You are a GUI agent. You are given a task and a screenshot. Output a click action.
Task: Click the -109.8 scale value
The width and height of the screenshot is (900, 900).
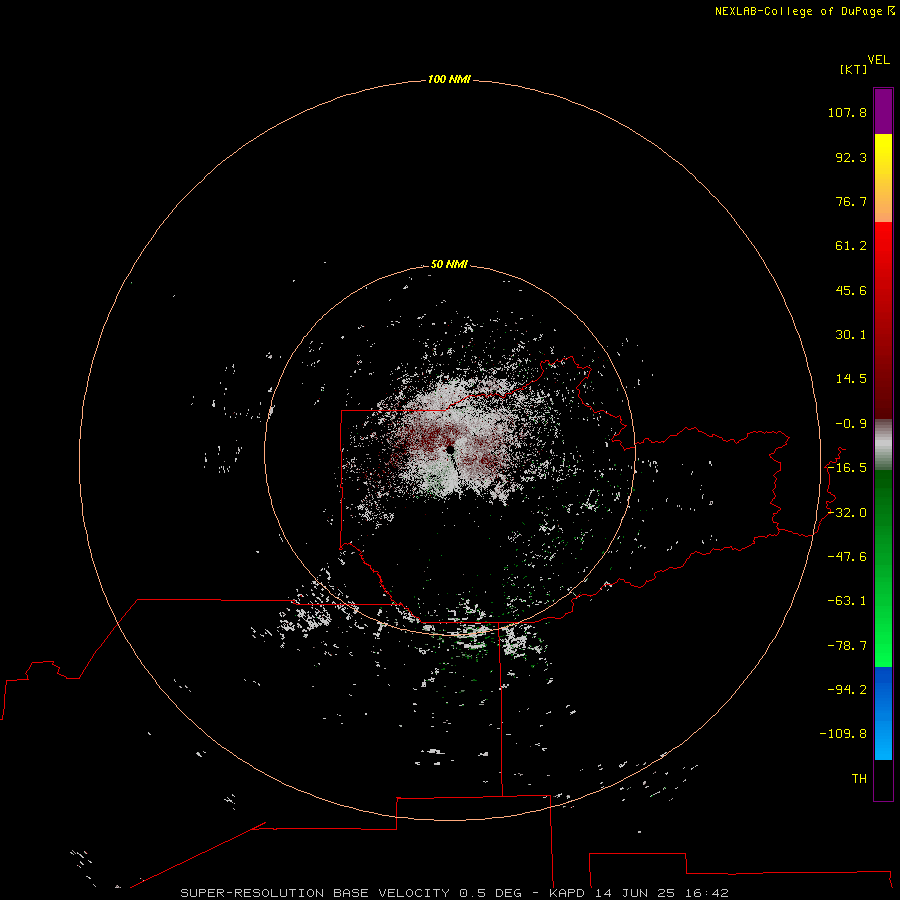(843, 734)
